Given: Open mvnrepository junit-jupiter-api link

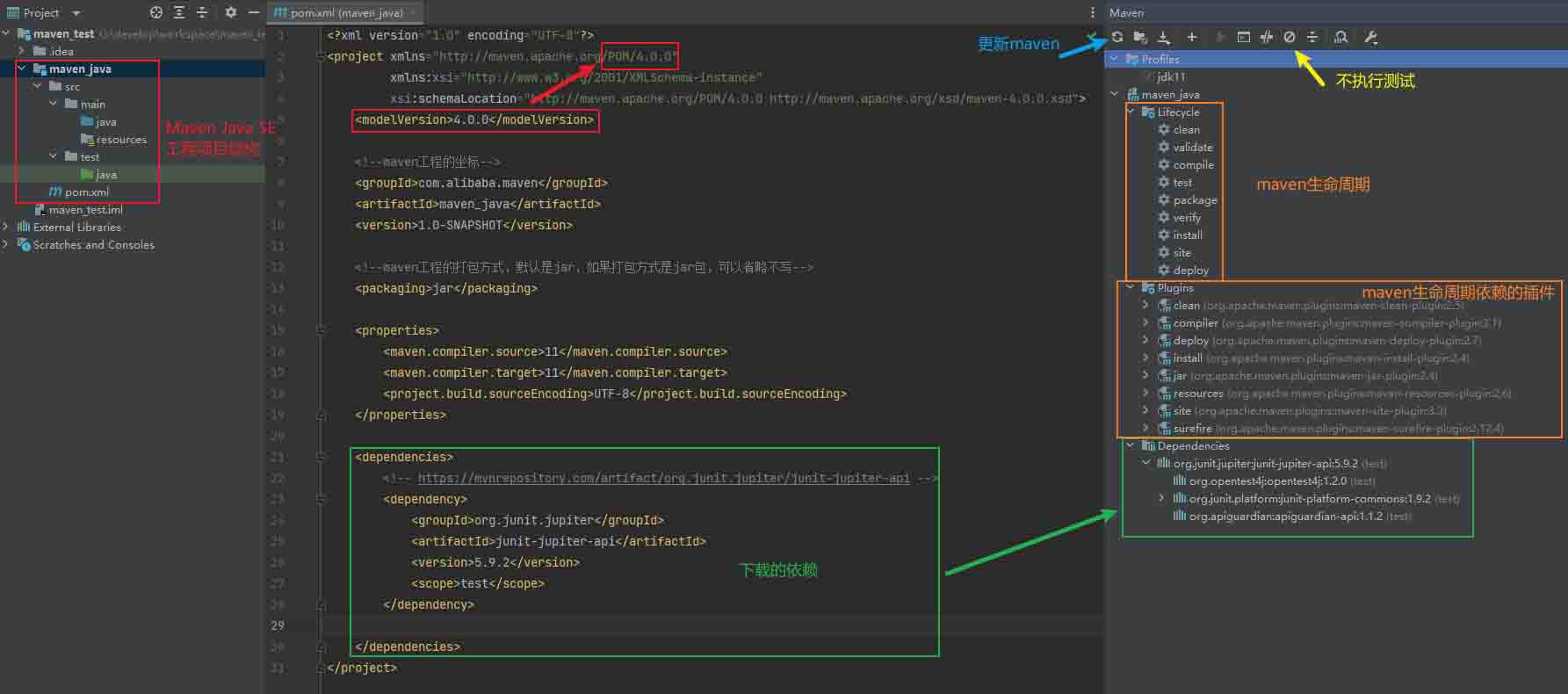Looking at the screenshot, I should (x=663, y=478).
